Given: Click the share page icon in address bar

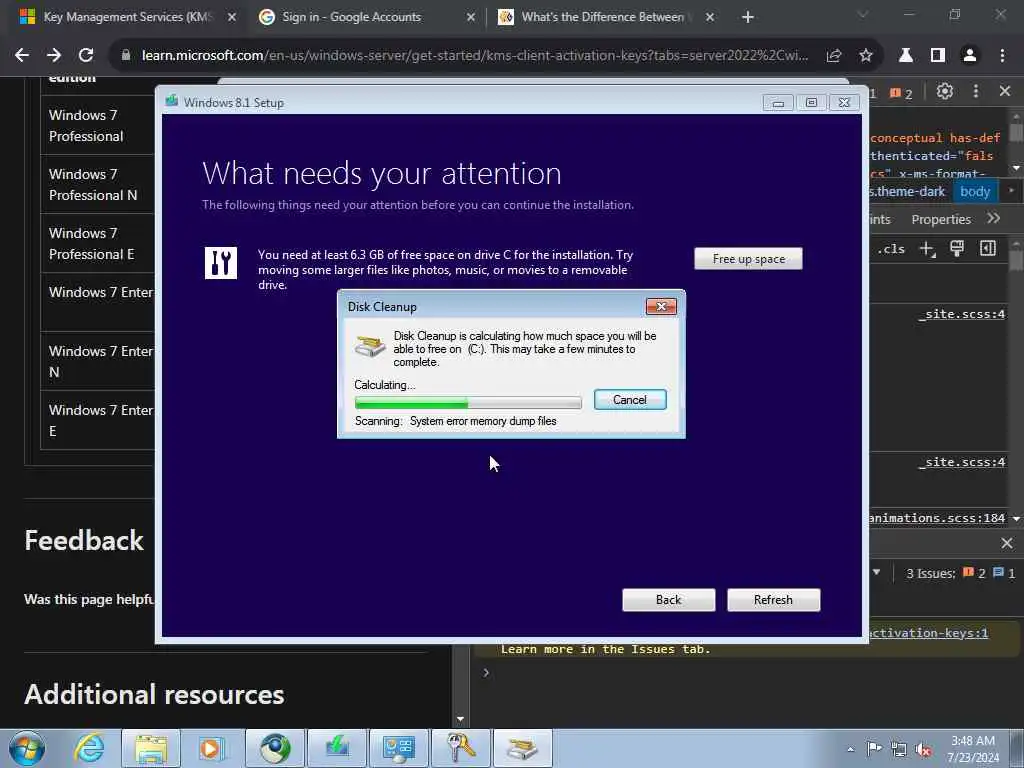Looking at the screenshot, I should click(833, 56).
